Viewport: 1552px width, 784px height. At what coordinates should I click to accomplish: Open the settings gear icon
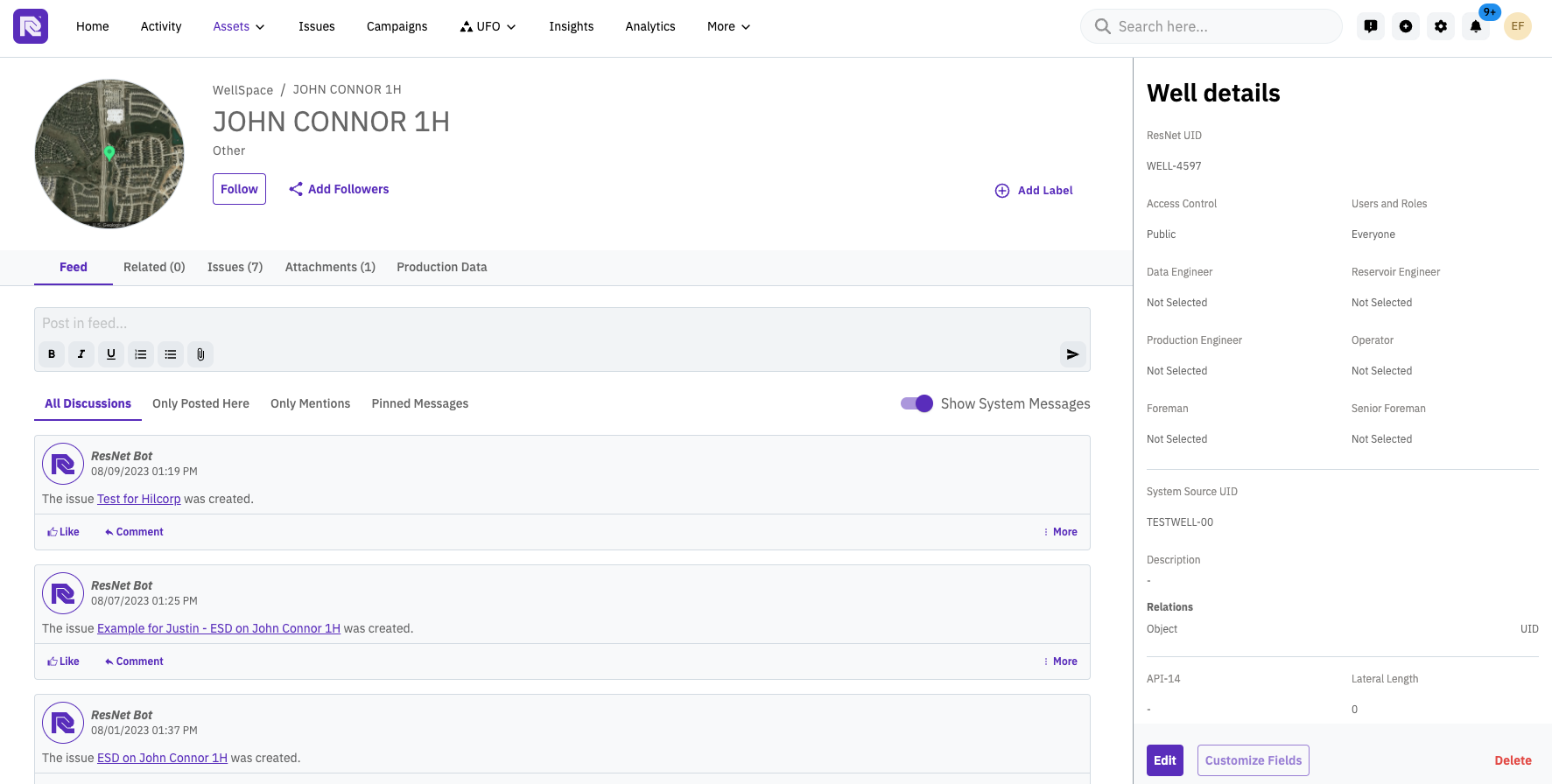click(1441, 26)
